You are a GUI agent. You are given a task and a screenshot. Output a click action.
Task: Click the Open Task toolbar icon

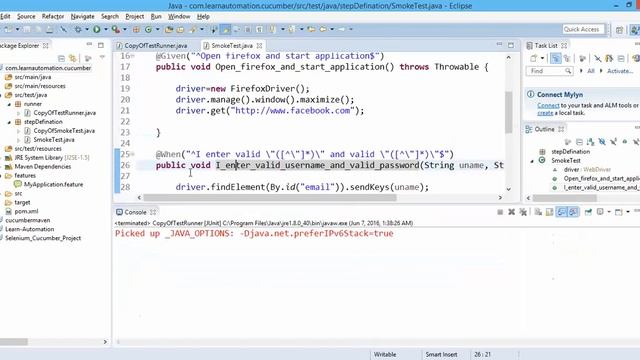tap(180, 29)
